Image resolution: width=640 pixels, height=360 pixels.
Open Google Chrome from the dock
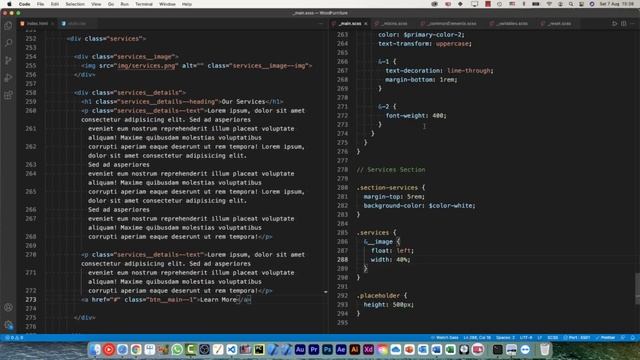pyautogui.click(x=136, y=349)
